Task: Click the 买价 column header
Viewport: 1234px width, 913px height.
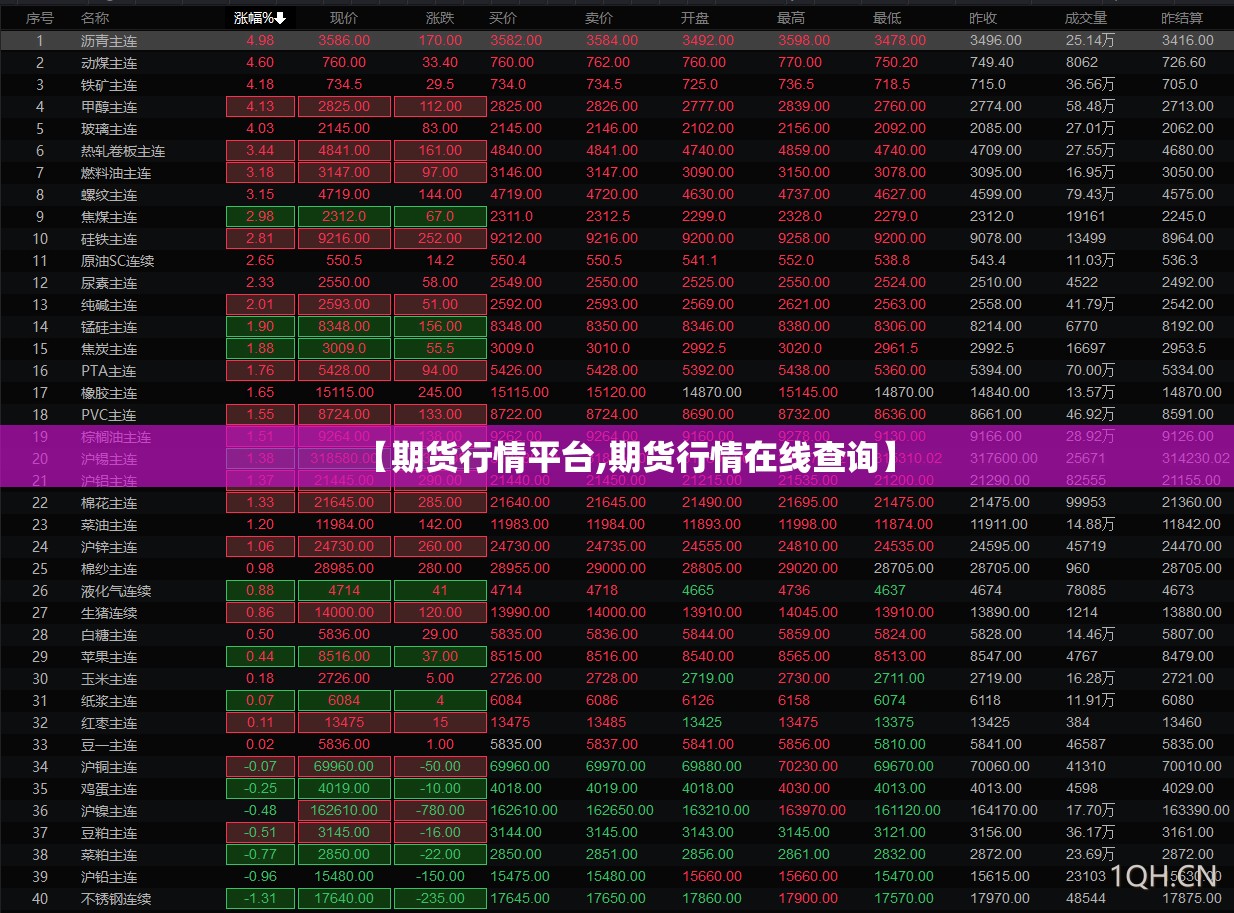Action: click(x=504, y=18)
